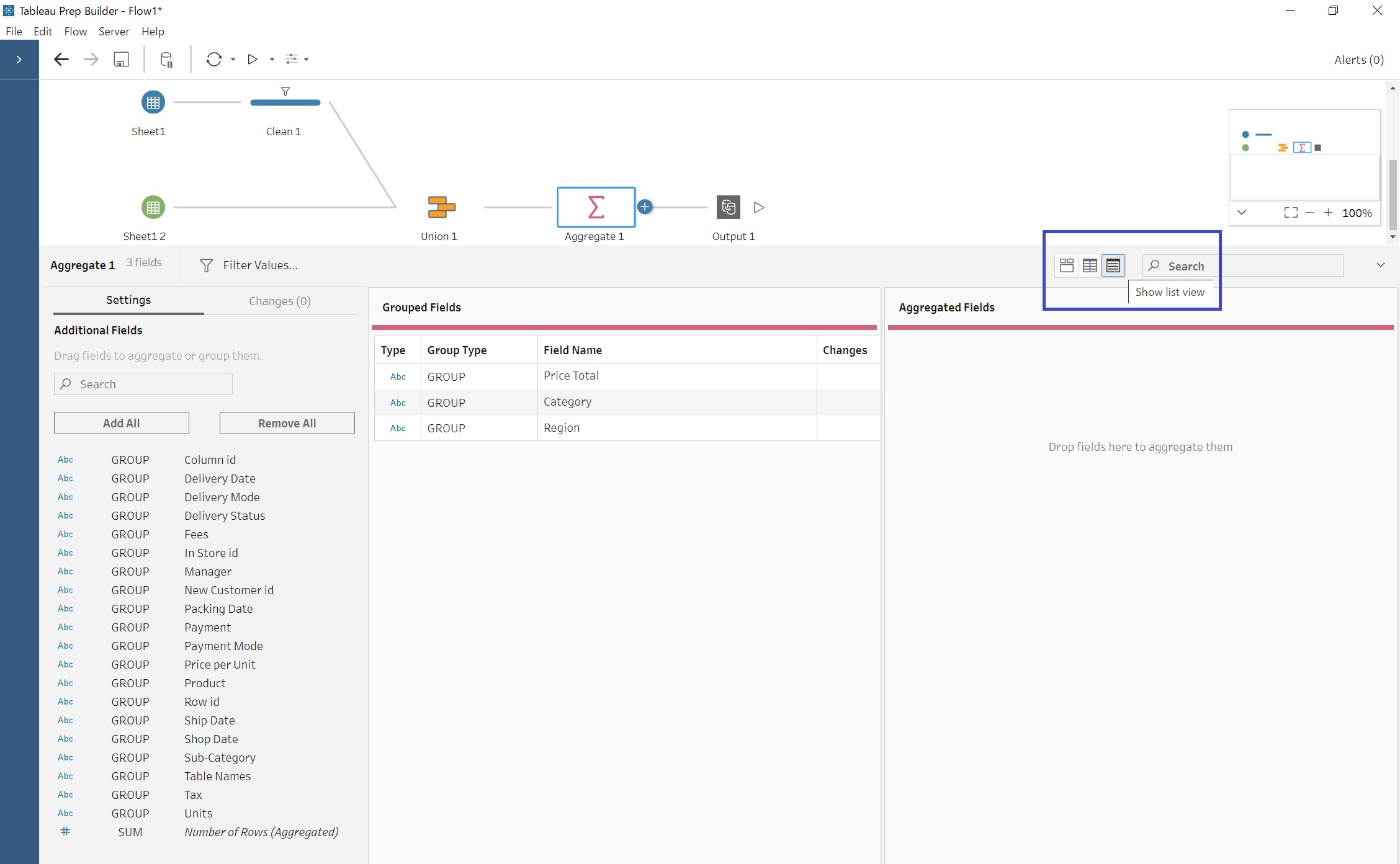Expand the left Connections pane
This screenshot has width=1400, height=864.
tap(19, 60)
